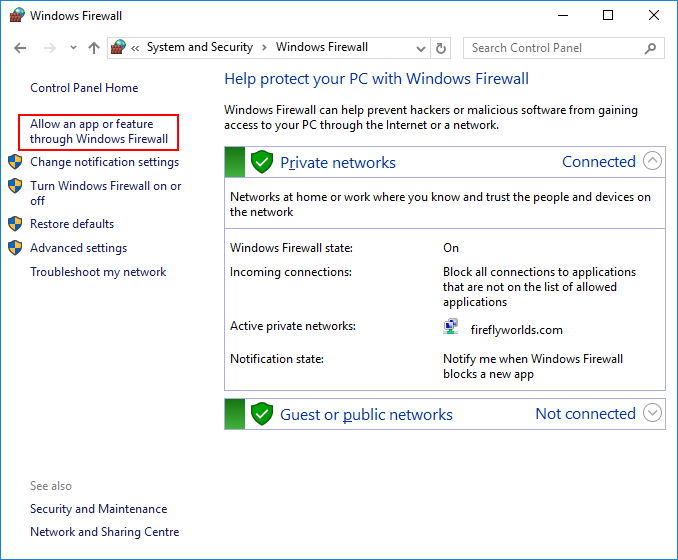Open the recent locations dropdown arrow
This screenshot has width=678, height=560.
[x=73, y=48]
